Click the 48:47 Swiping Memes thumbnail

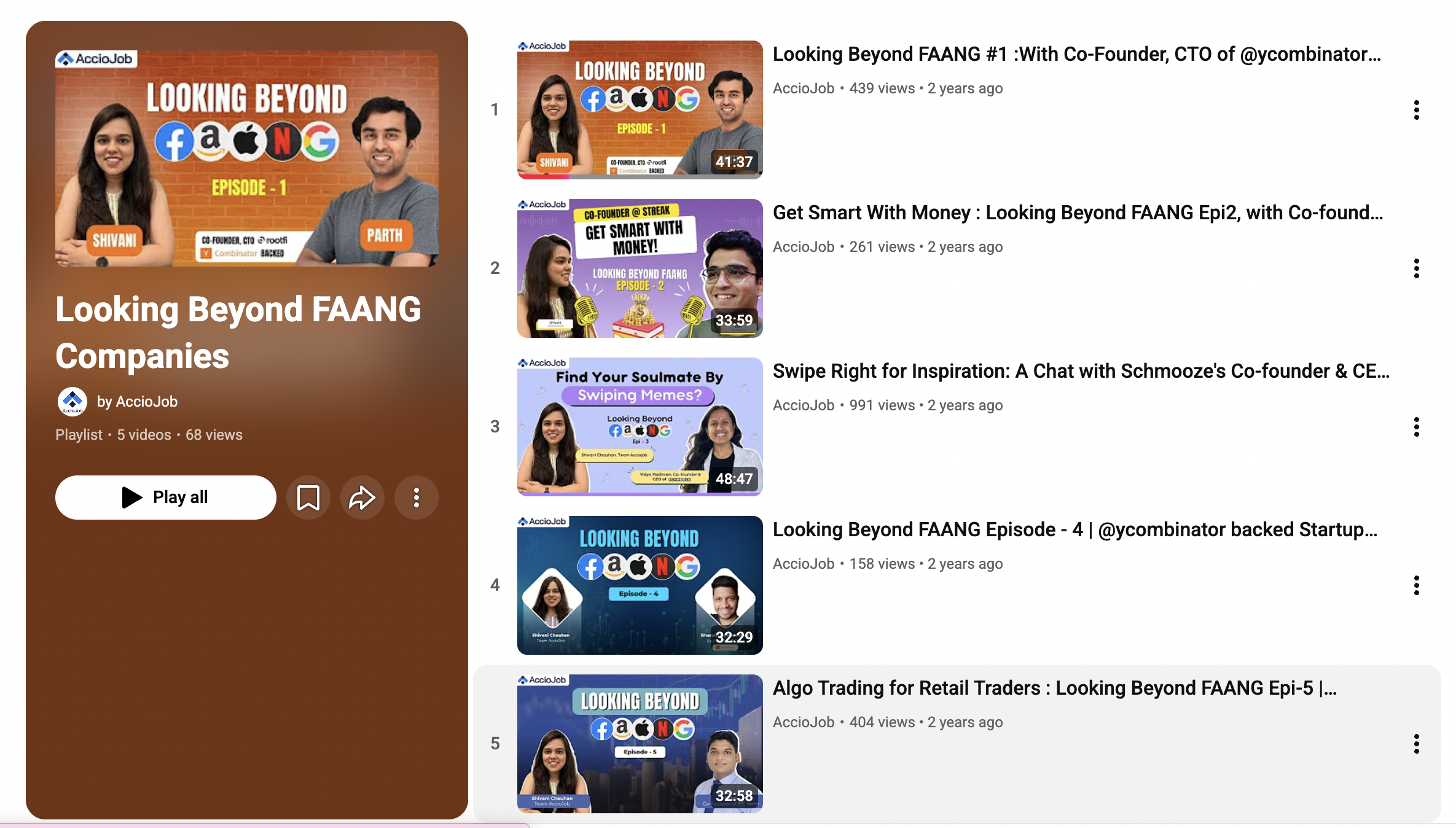(x=640, y=427)
